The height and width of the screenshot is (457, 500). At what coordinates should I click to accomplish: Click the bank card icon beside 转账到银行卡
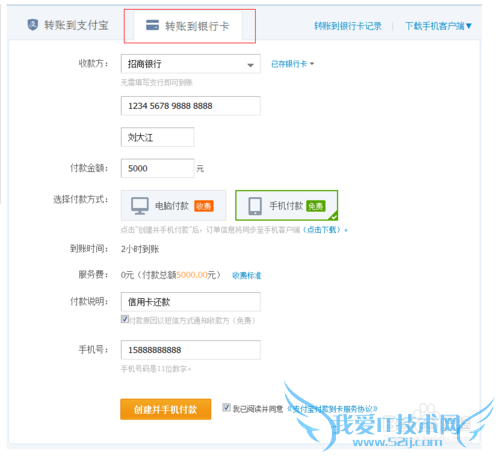[152, 25]
